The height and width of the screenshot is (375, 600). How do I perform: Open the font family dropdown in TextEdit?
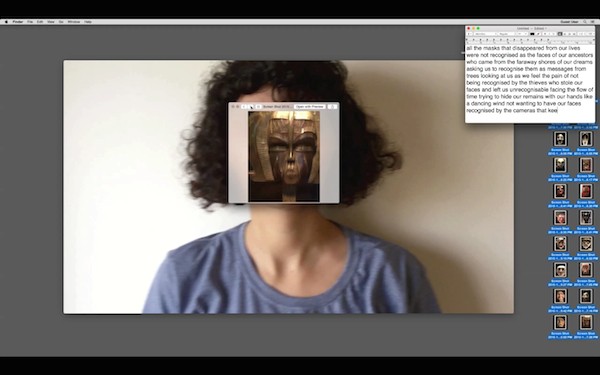pos(485,34)
